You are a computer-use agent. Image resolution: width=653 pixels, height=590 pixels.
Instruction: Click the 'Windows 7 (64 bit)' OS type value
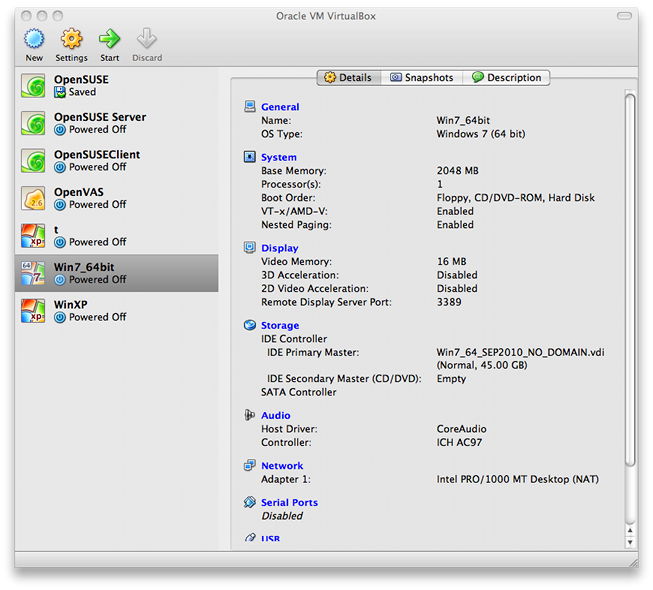point(481,134)
